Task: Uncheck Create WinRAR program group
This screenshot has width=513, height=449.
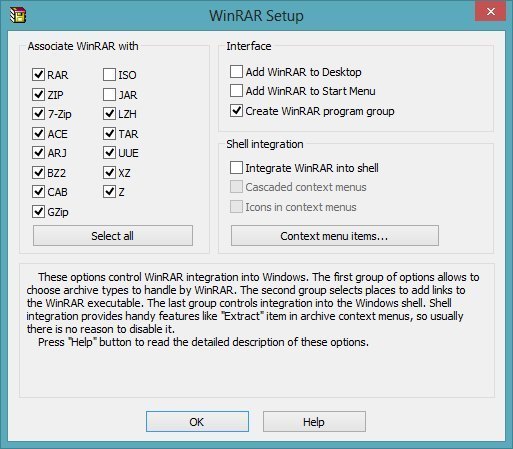Action: (236, 111)
